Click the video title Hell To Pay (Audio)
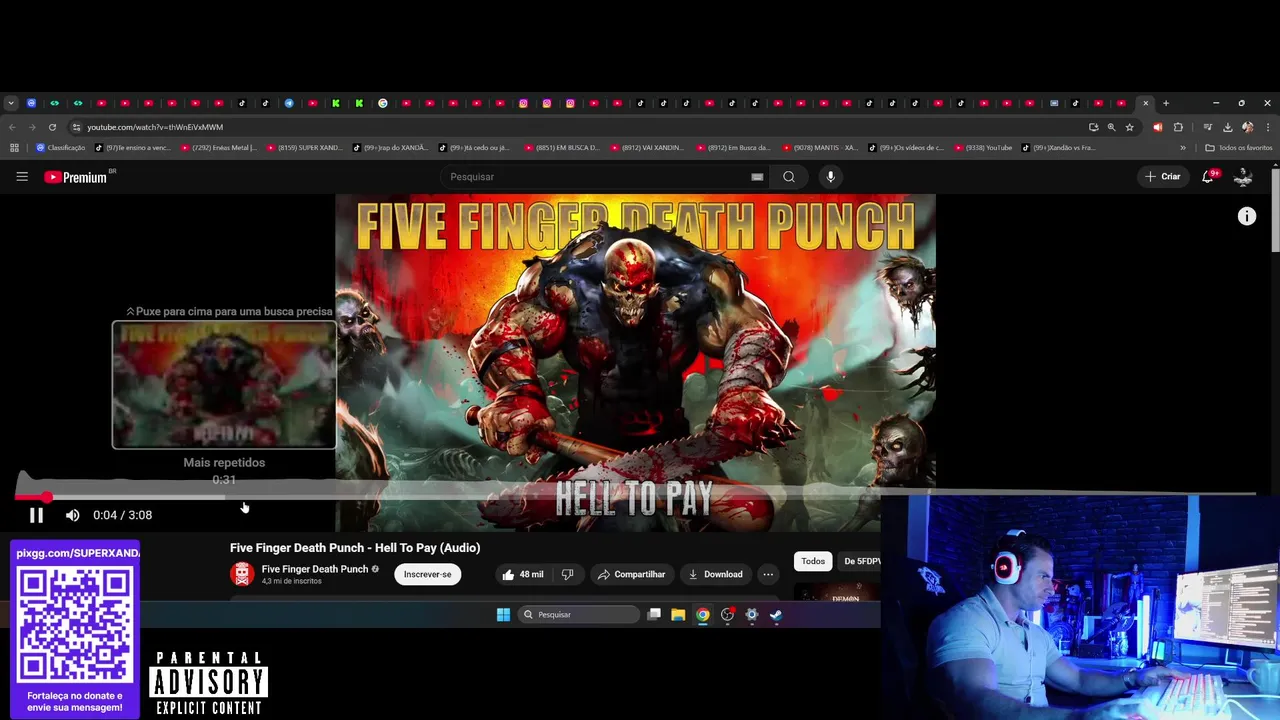Image resolution: width=1280 pixels, height=720 pixels. (x=355, y=548)
